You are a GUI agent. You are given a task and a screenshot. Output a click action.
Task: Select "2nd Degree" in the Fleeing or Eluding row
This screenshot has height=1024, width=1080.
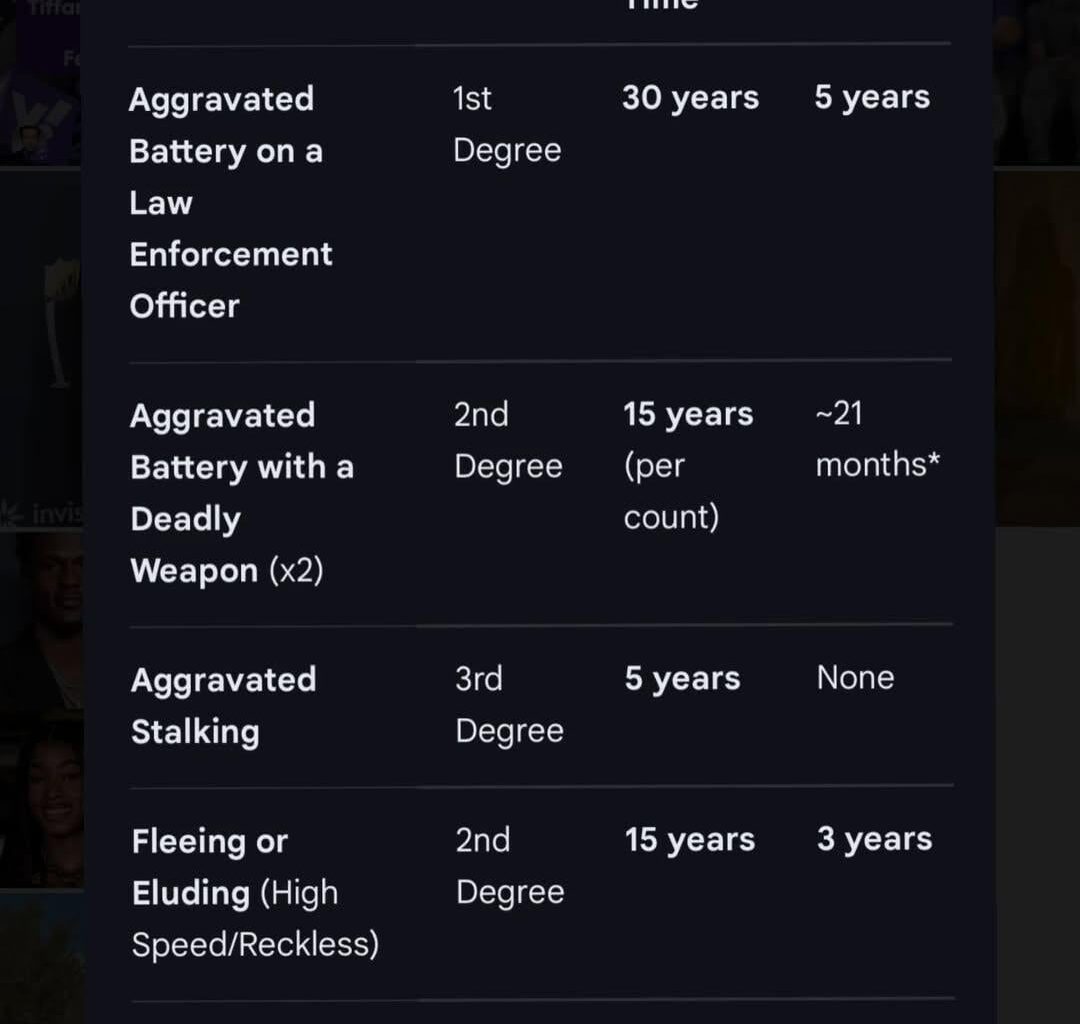tap(509, 865)
